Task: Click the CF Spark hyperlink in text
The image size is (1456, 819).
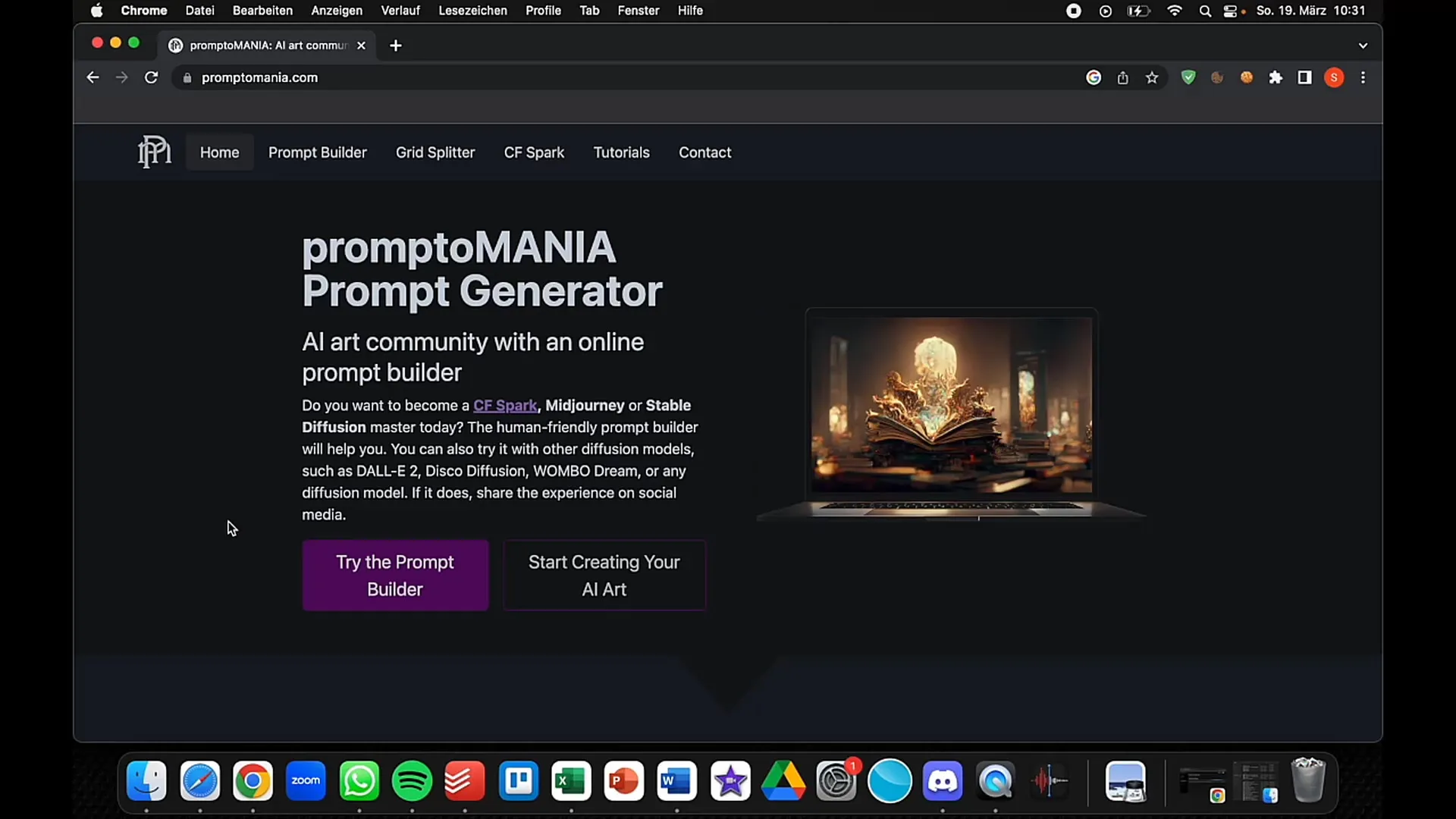Action: coord(505,405)
